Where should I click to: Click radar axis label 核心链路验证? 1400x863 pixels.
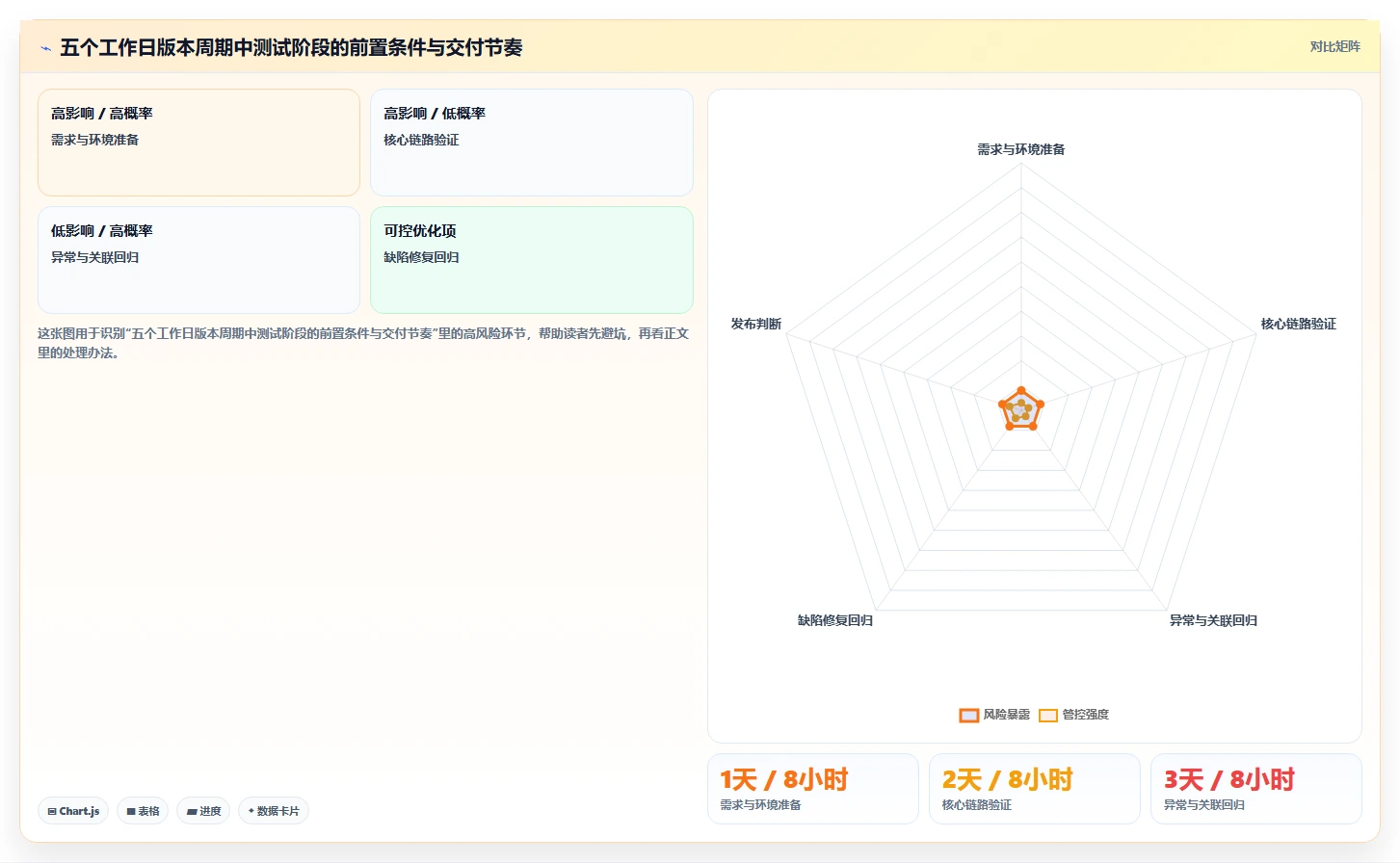click(x=1298, y=324)
